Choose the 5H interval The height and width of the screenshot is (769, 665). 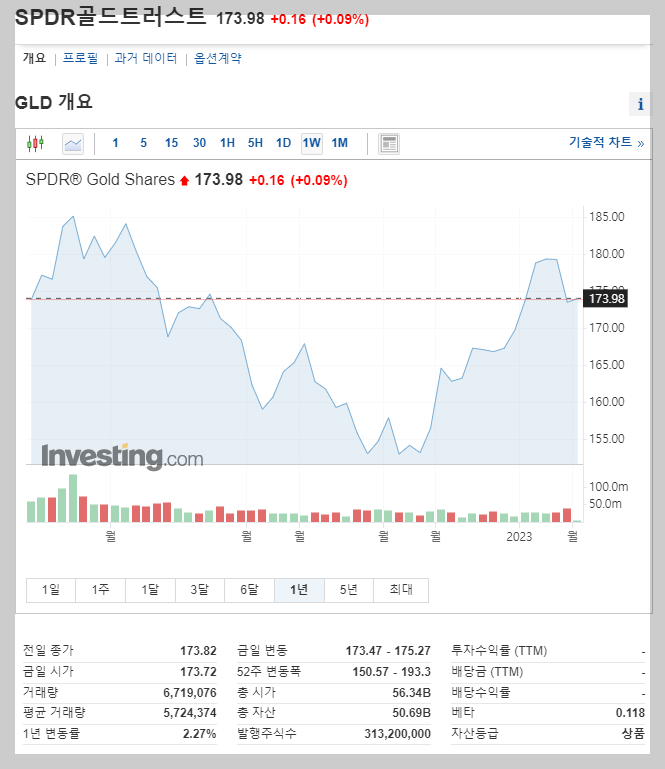tap(255, 143)
